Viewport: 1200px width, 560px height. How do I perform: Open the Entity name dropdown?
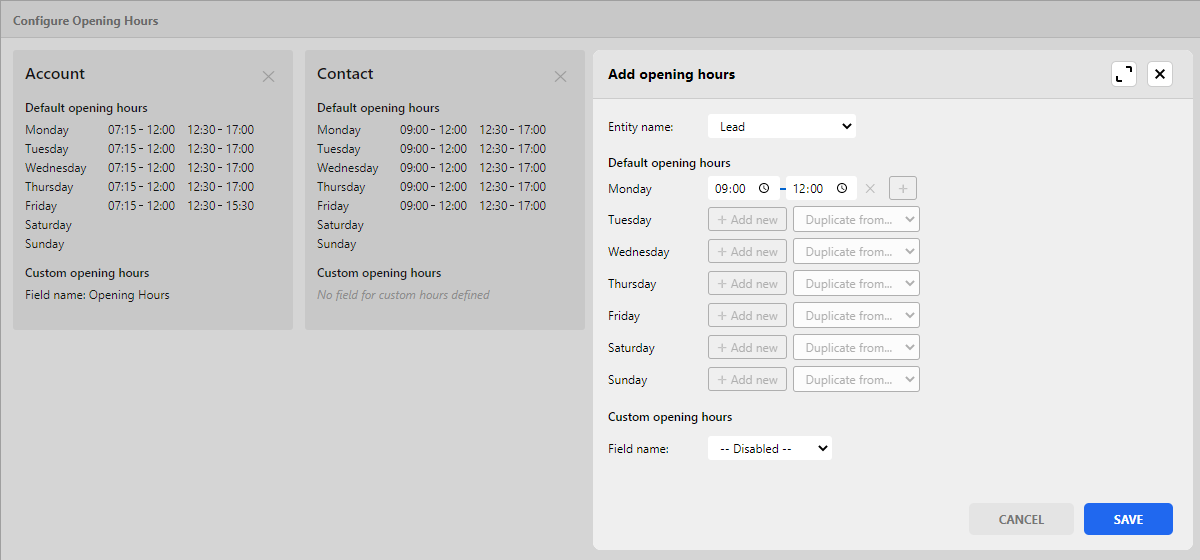coord(782,127)
